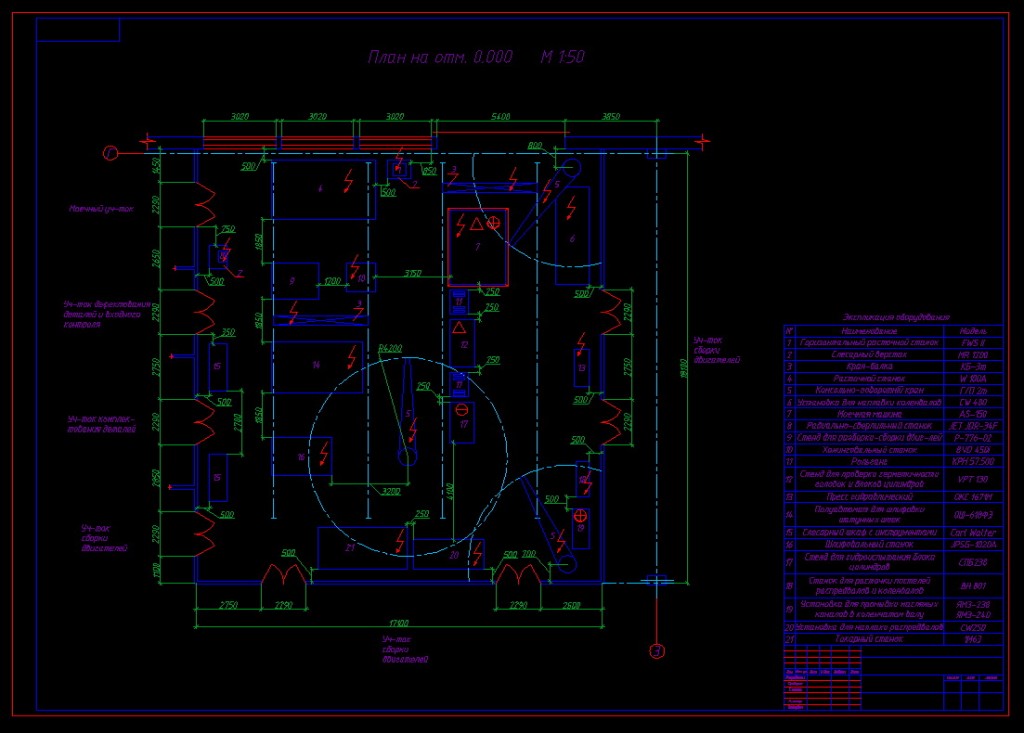Pick the "R4200" crane radius label
Image resolution: width=1024 pixels, height=733 pixels.
pyautogui.click(x=390, y=348)
